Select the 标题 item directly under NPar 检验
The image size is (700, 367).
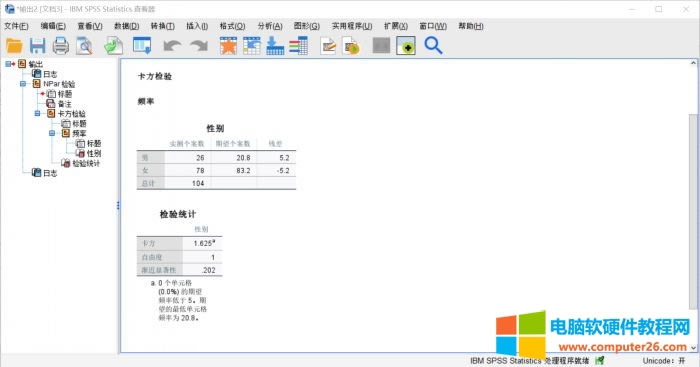65,94
